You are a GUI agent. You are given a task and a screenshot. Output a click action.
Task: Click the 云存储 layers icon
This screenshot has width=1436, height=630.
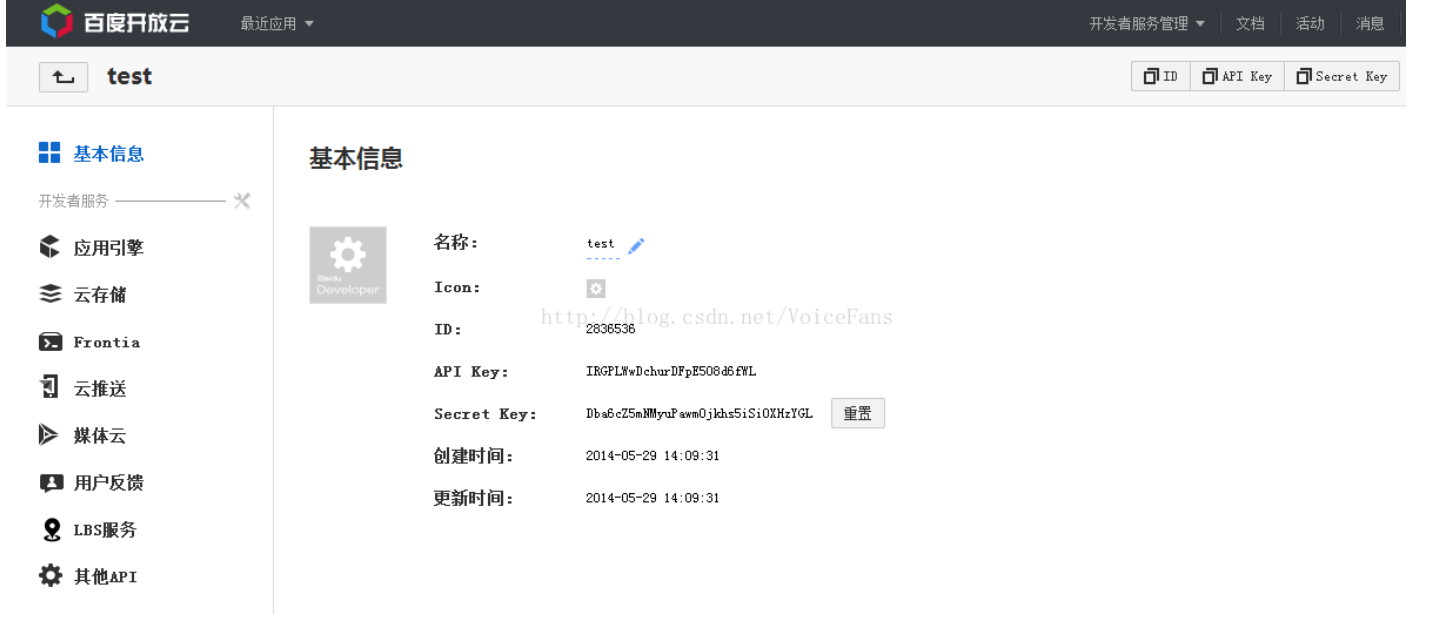(50, 294)
